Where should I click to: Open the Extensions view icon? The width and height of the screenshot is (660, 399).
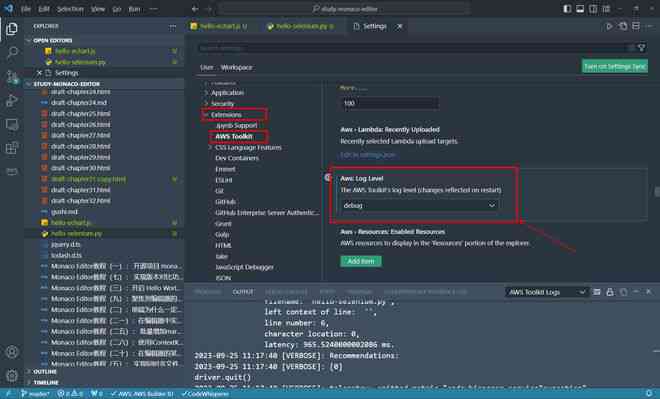12,147
